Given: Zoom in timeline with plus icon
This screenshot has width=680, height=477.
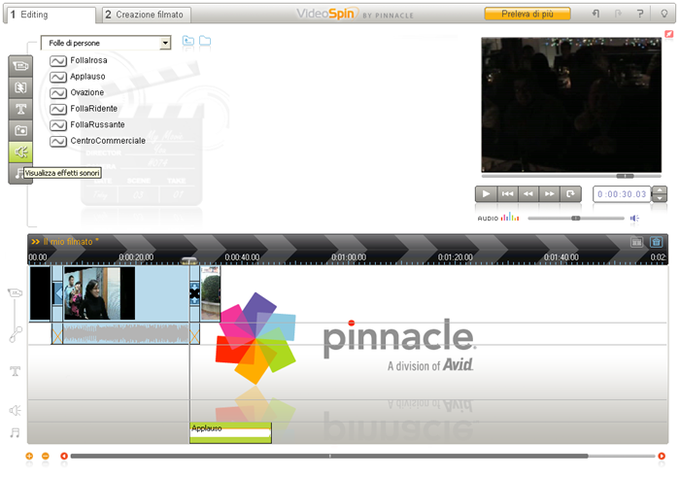Looking at the screenshot, I should [x=29, y=456].
